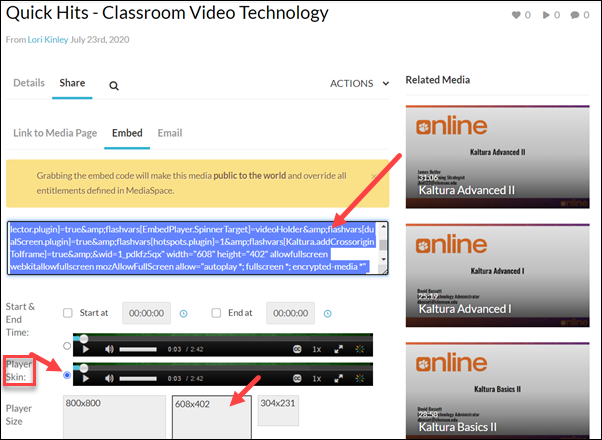Click CC captions icon on first skin preview
The height and width of the screenshot is (440, 602).
(x=297, y=349)
